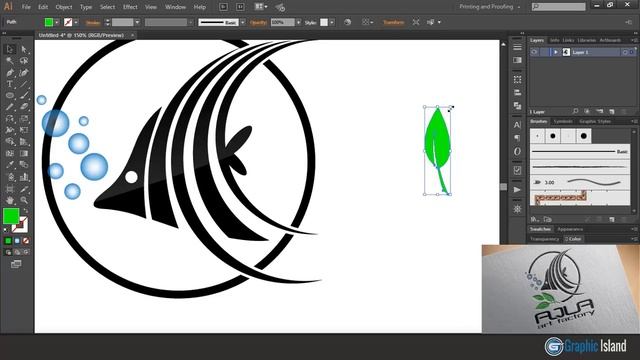Switch to the Graphic Styles tab
Screen dimensions: 640x360
[x=595, y=121]
